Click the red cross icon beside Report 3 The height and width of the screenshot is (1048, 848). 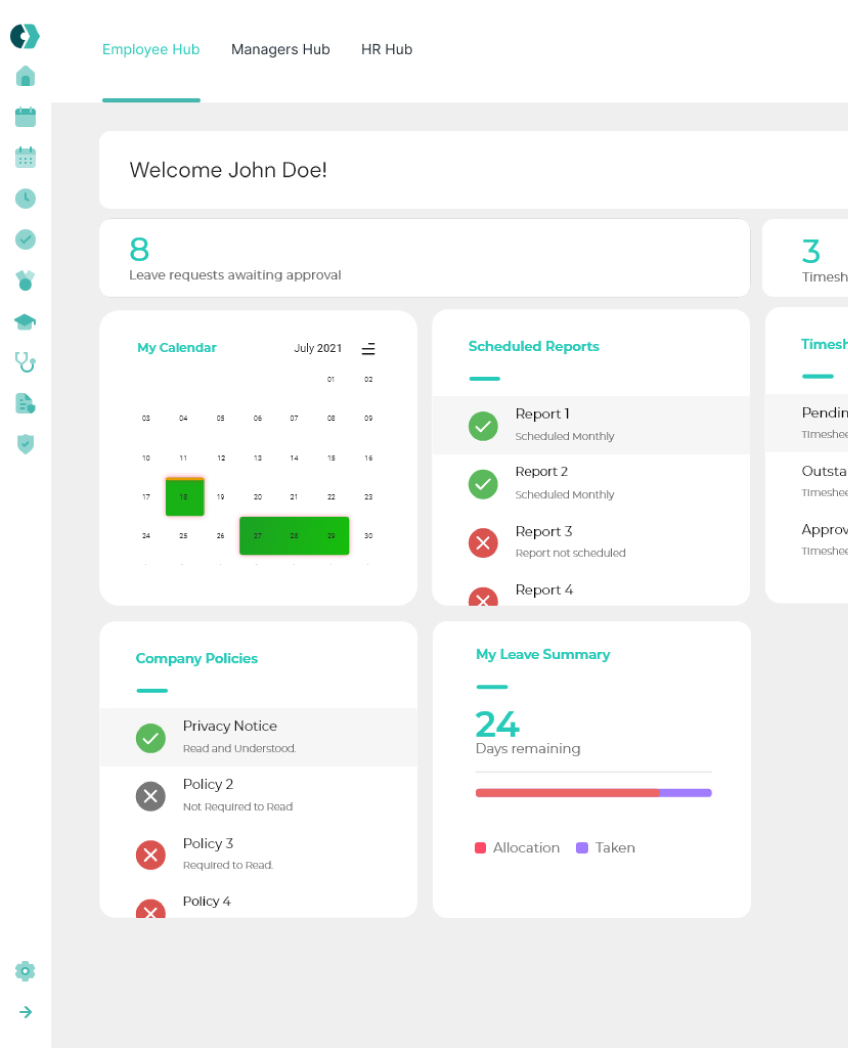[483, 543]
